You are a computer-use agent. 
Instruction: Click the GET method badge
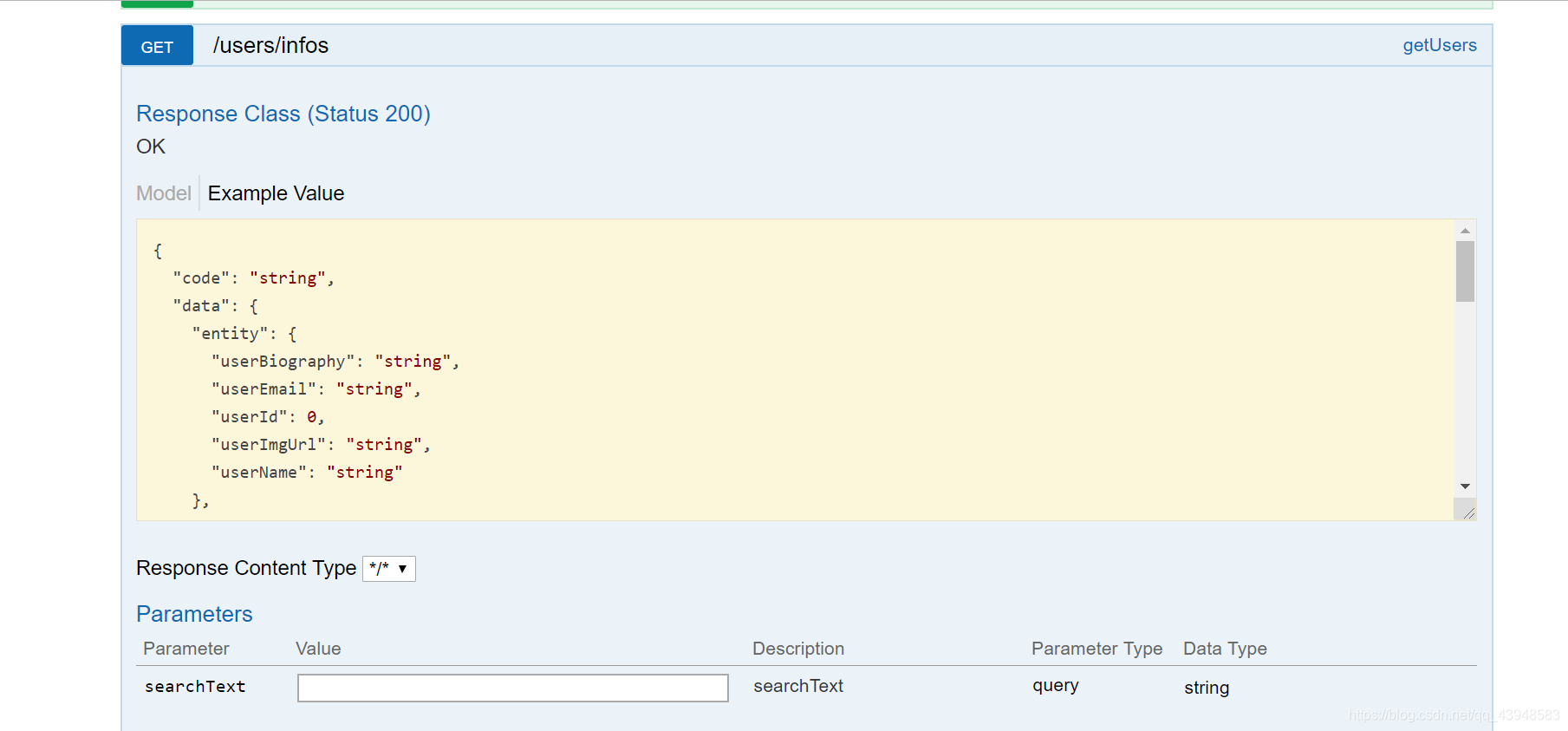[157, 46]
